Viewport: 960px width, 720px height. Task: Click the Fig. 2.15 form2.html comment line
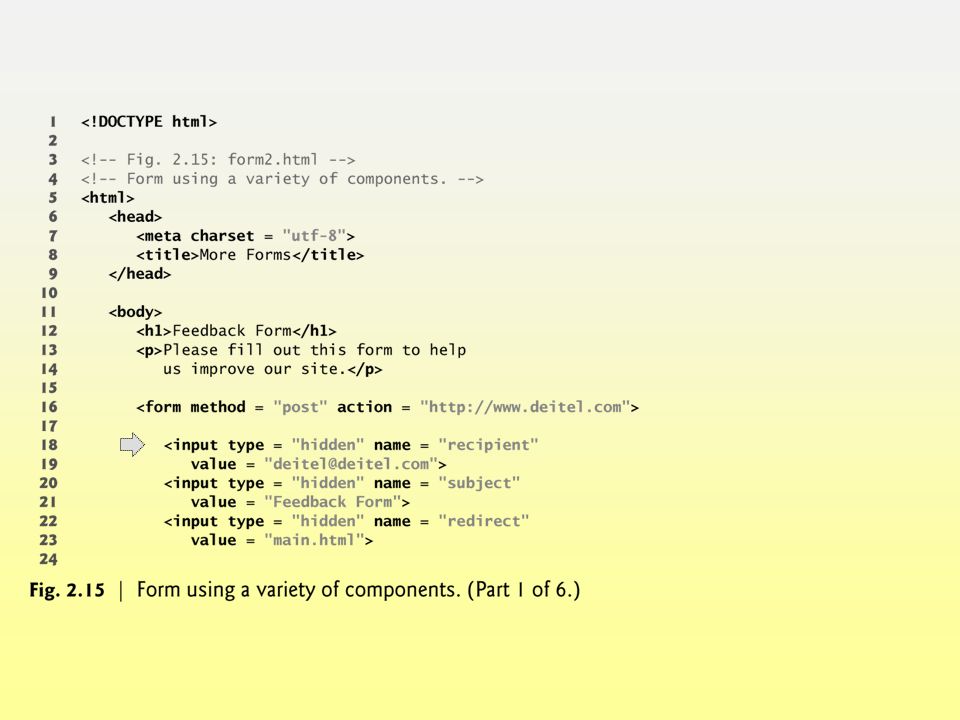218,160
